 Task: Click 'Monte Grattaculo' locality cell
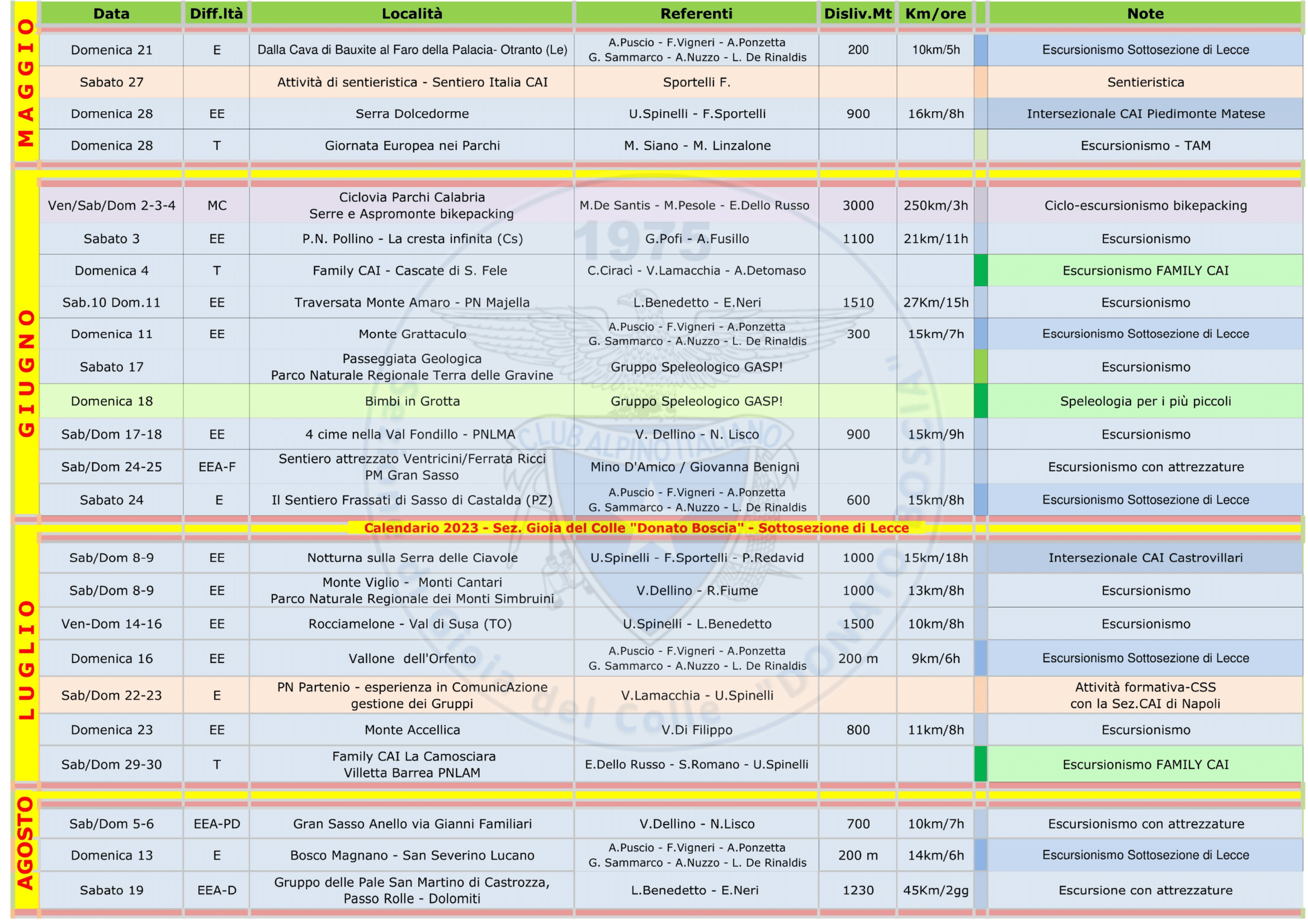click(412, 334)
